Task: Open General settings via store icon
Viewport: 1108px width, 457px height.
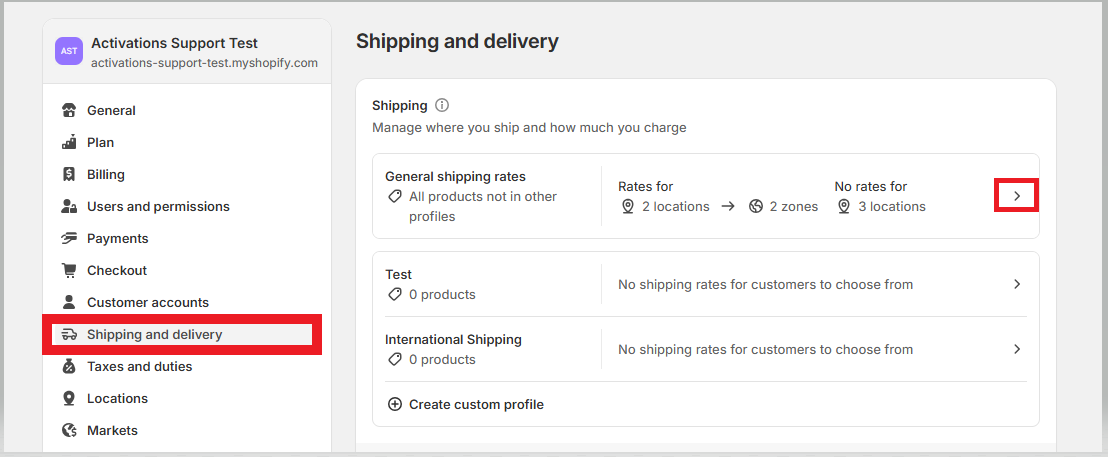Action: [x=69, y=110]
